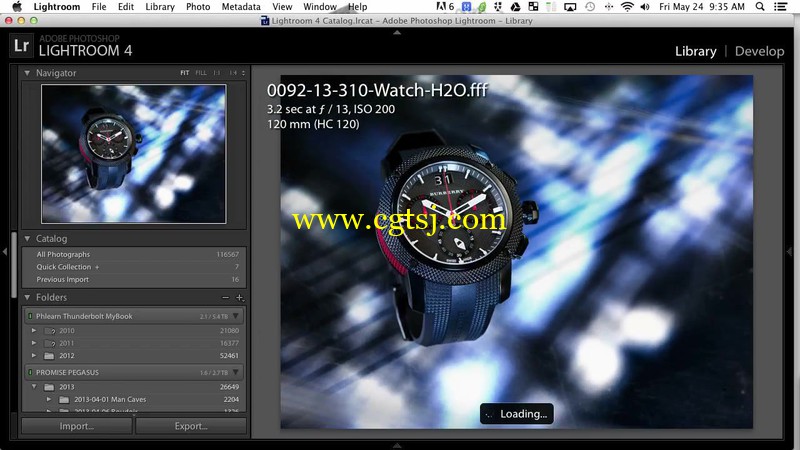The height and width of the screenshot is (450, 800).
Task: Switch to the Library module
Action: tap(695, 51)
